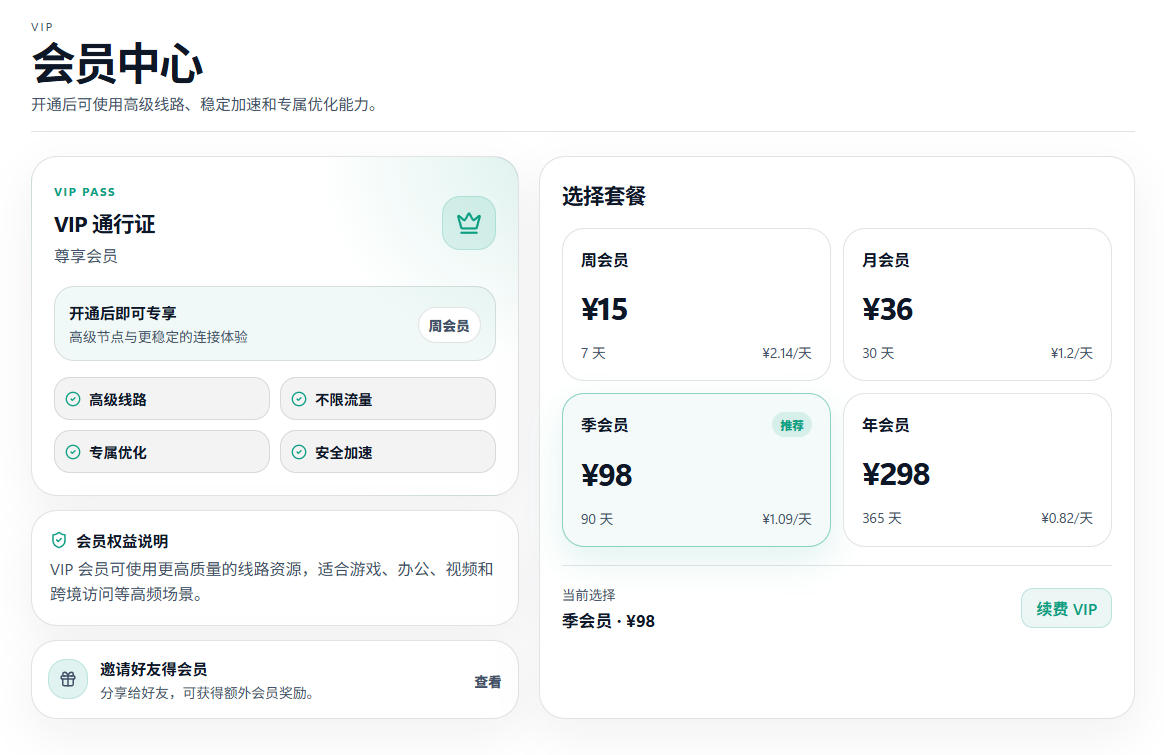Click the checkmark icon beside 安全加速
Image resolution: width=1164 pixels, height=755 pixels.
pos(299,452)
